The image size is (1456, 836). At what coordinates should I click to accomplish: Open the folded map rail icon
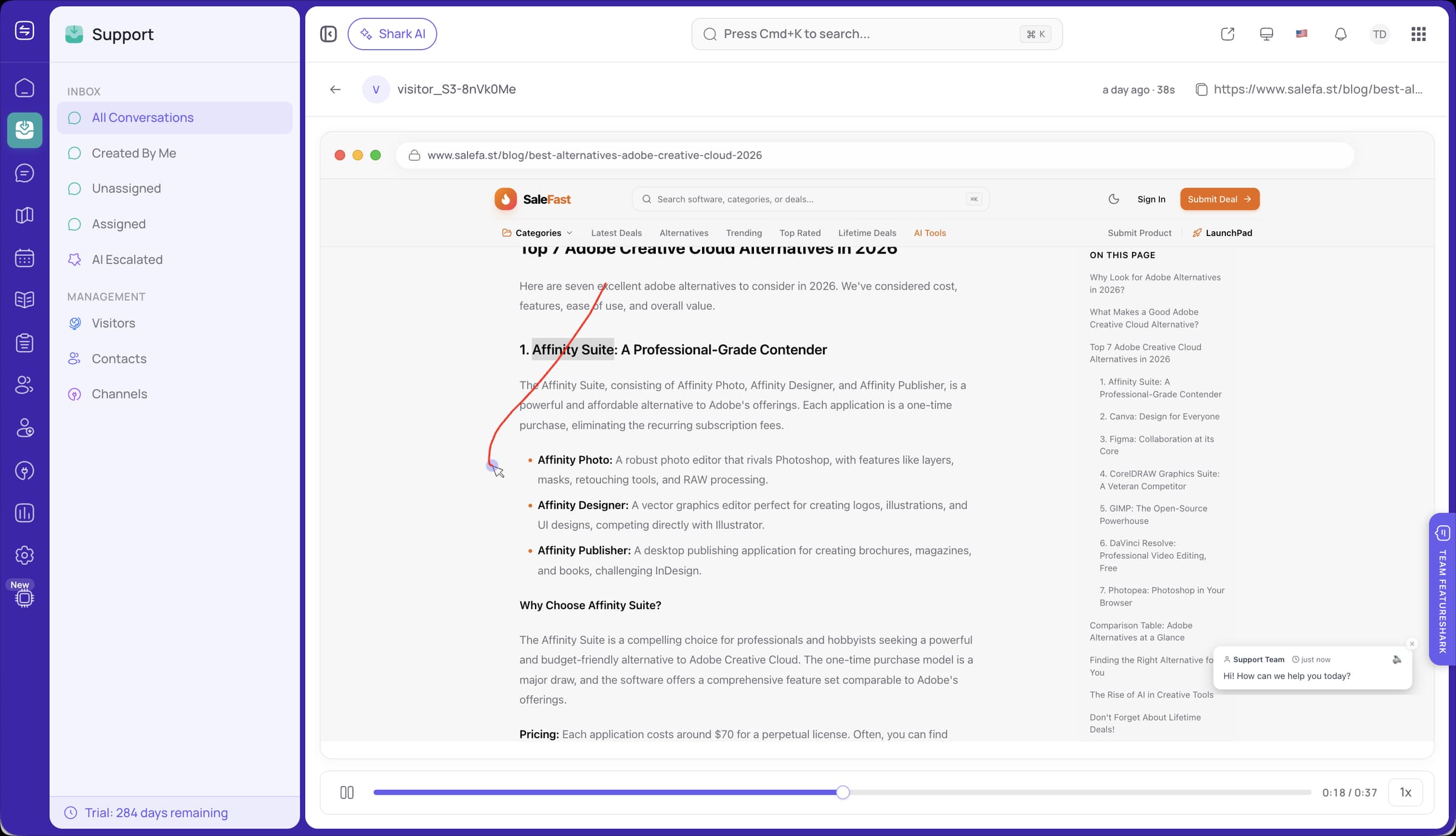click(24, 215)
